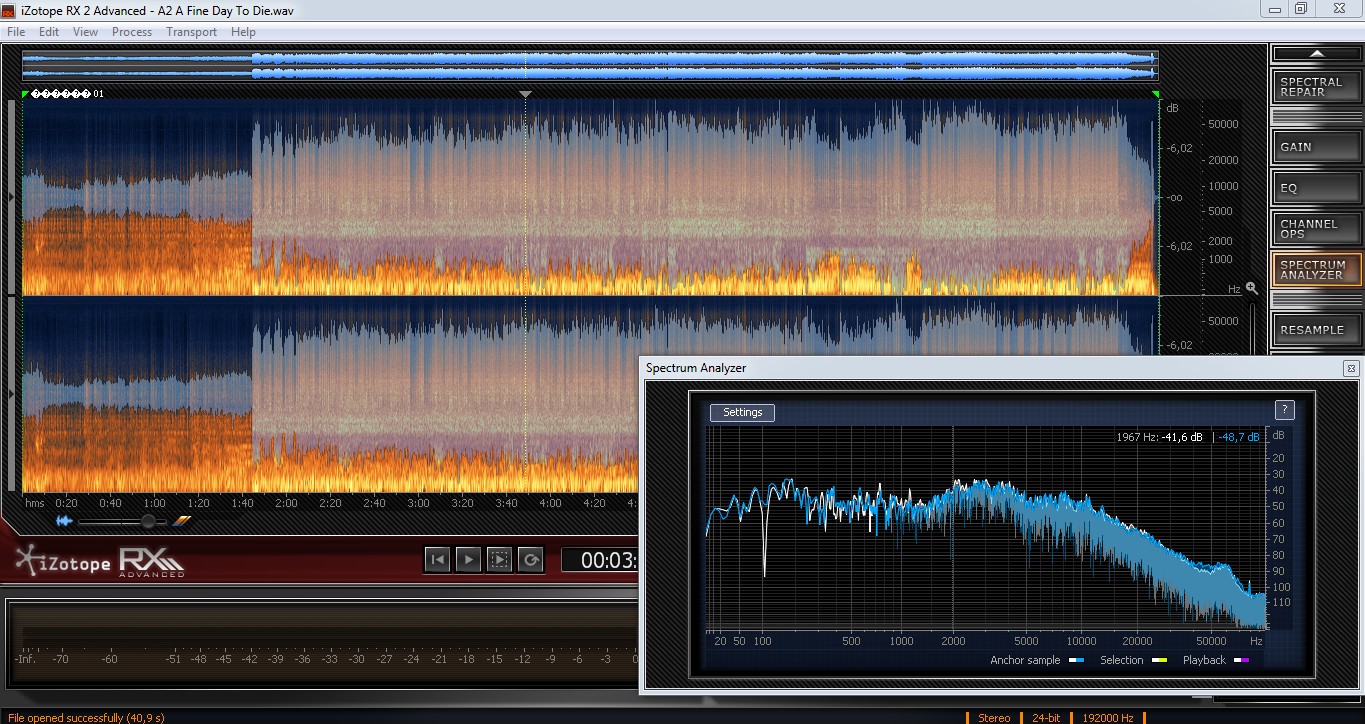Click the 10000 label on frequency scale
Image resolution: width=1365 pixels, height=724 pixels.
click(1224, 186)
